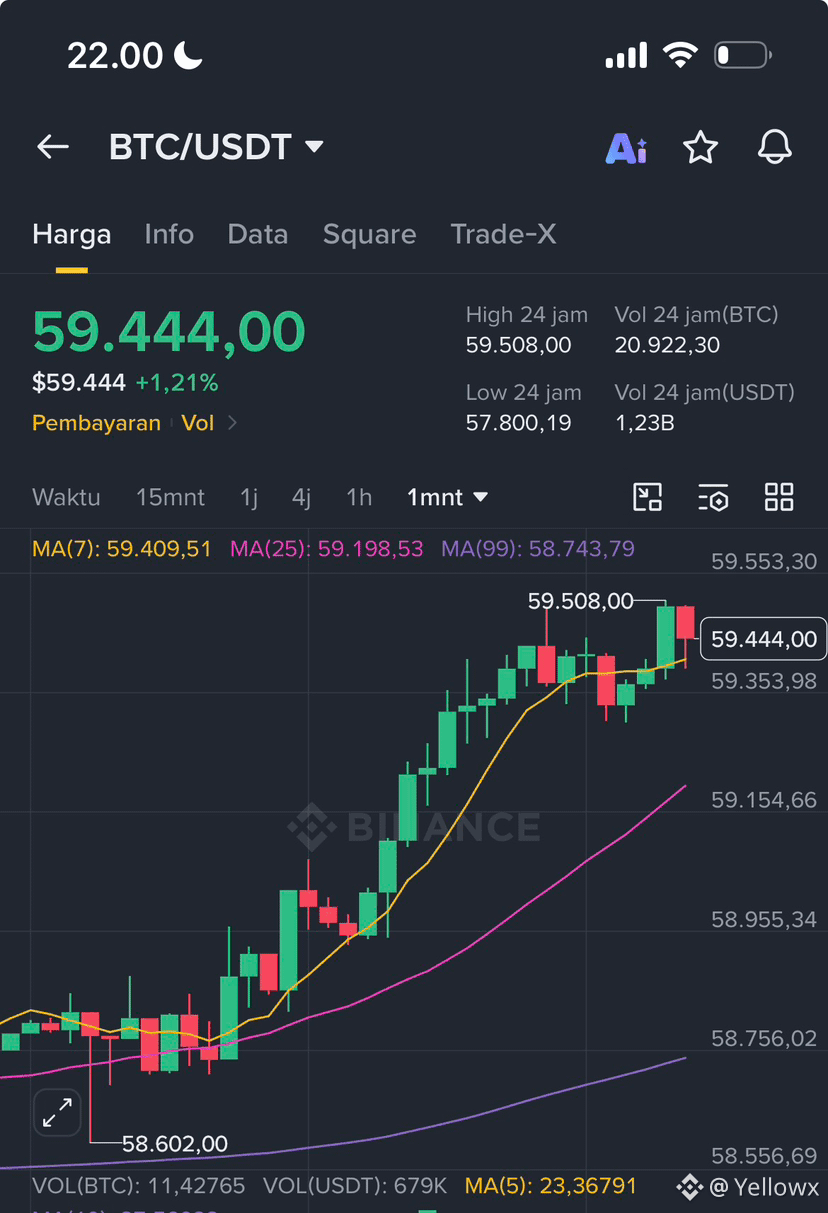Tap the MA(7) indicator value
The height and width of the screenshot is (1213, 828).
coord(122,549)
